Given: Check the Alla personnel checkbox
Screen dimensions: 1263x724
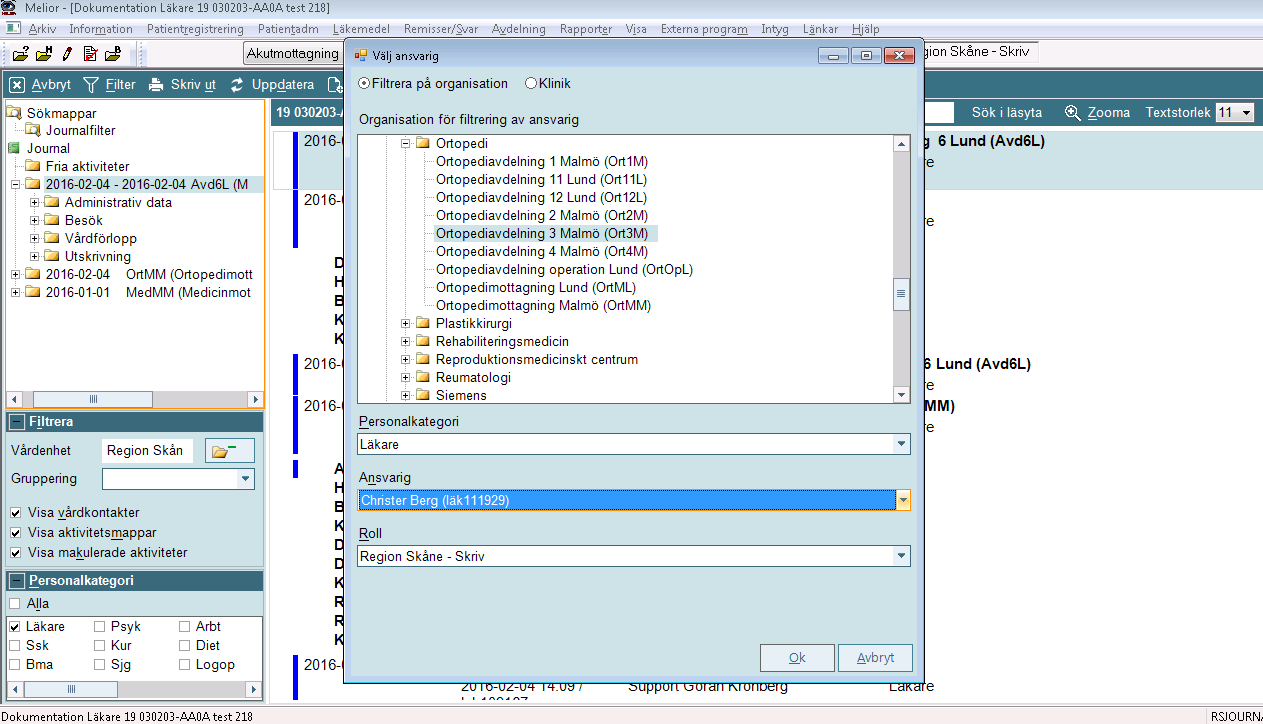Looking at the screenshot, I should coord(14,603).
